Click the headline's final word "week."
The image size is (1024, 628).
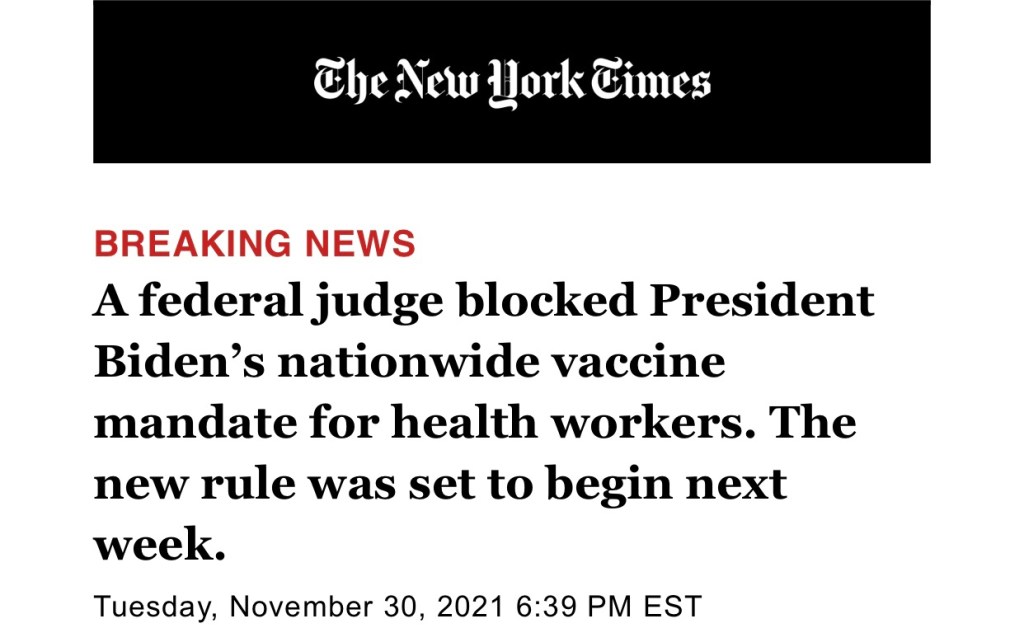pos(159,543)
